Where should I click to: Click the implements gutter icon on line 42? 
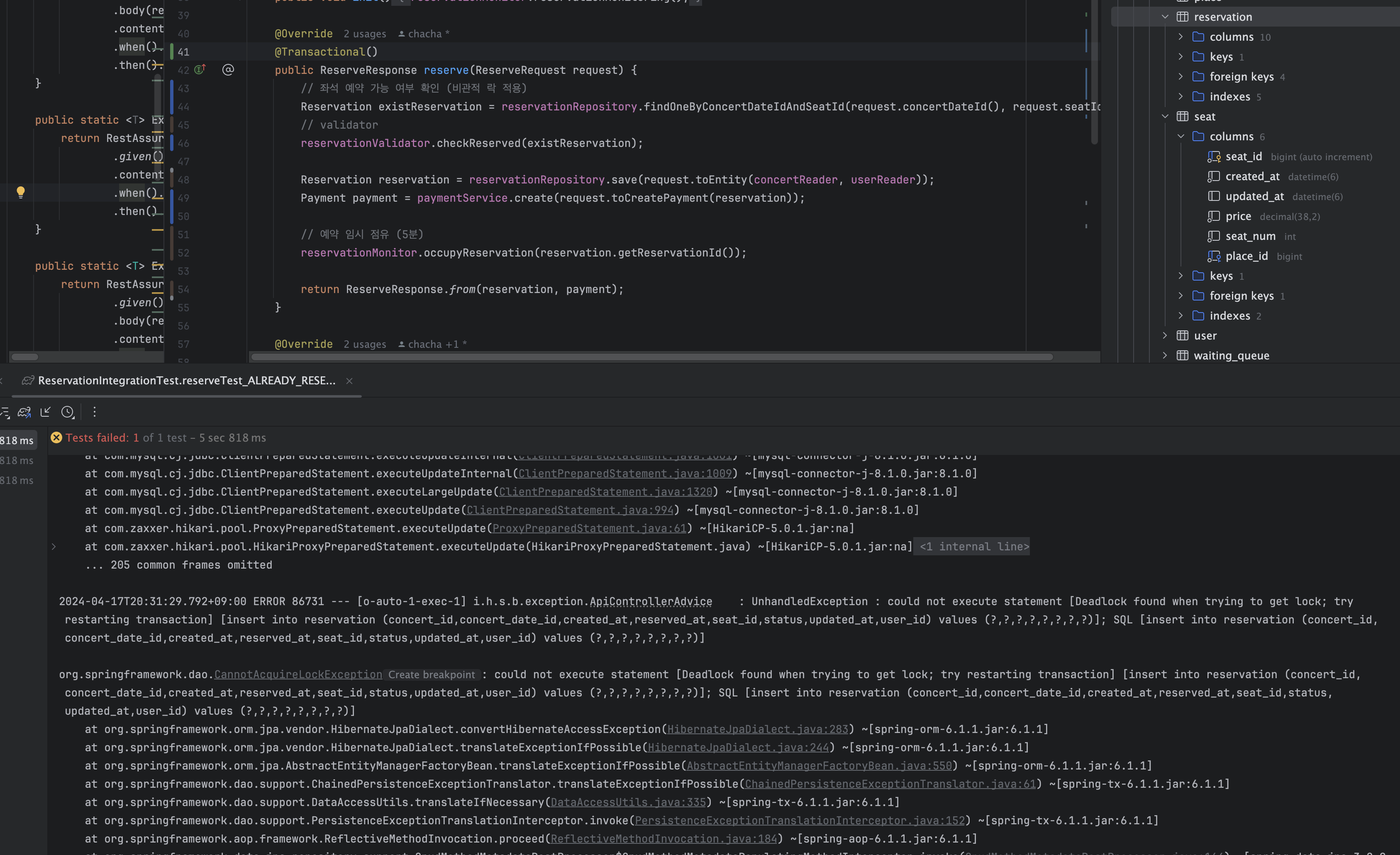(x=200, y=69)
